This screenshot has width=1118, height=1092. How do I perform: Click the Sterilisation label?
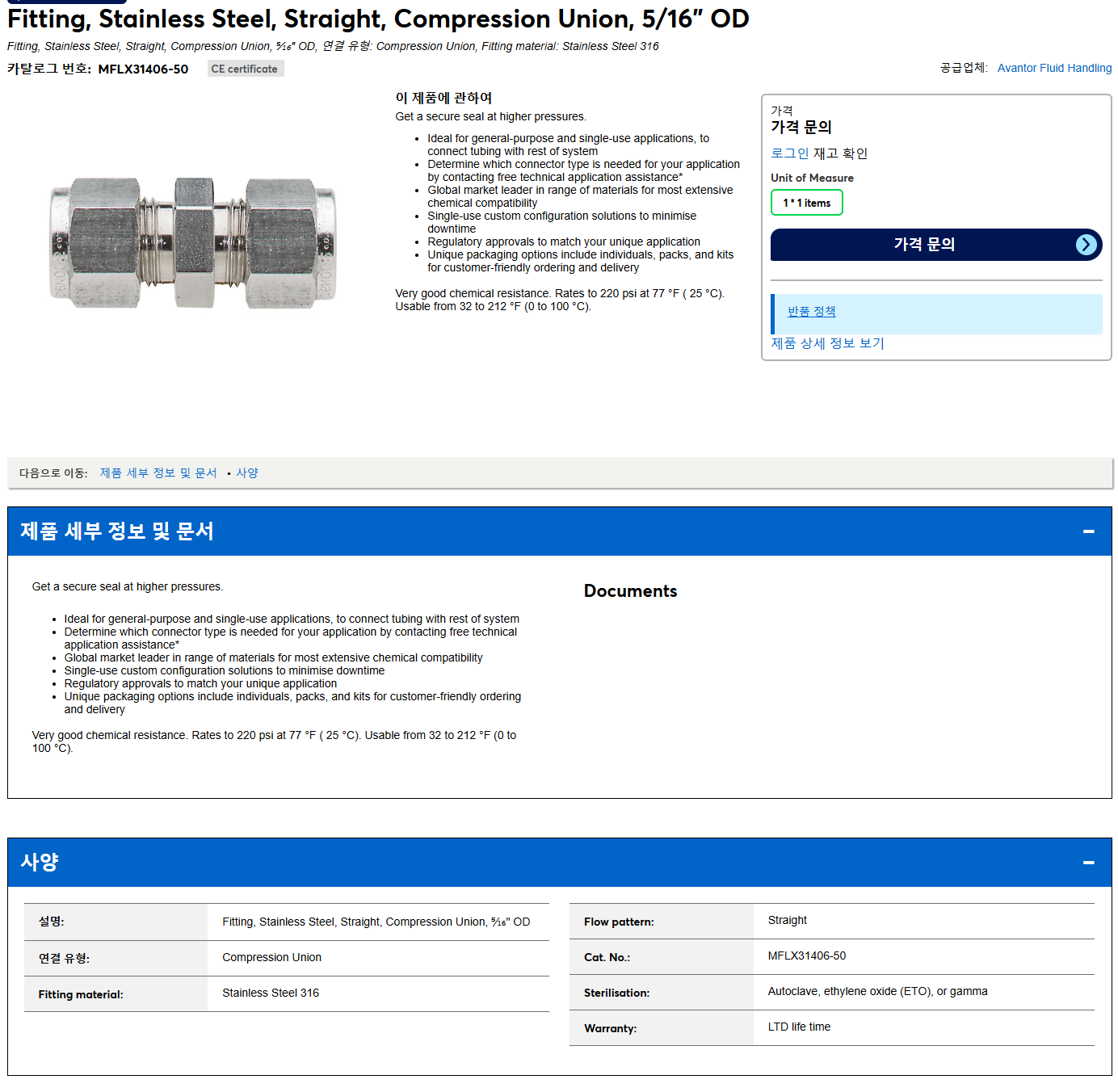point(616,993)
